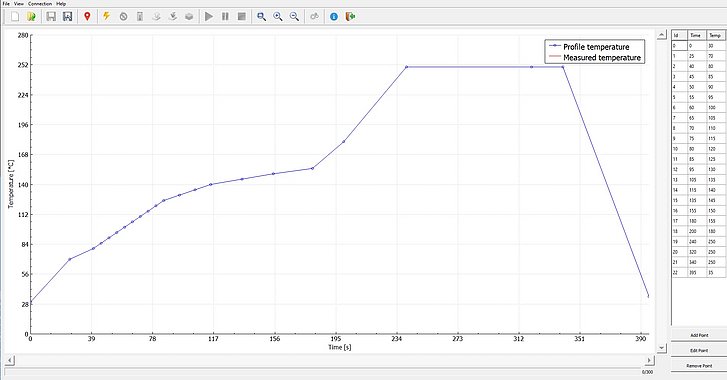Image resolution: width=727 pixels, height=380 pixels.
Task: Select Temp cell 80 in row 2
Action: click(715, 66)
